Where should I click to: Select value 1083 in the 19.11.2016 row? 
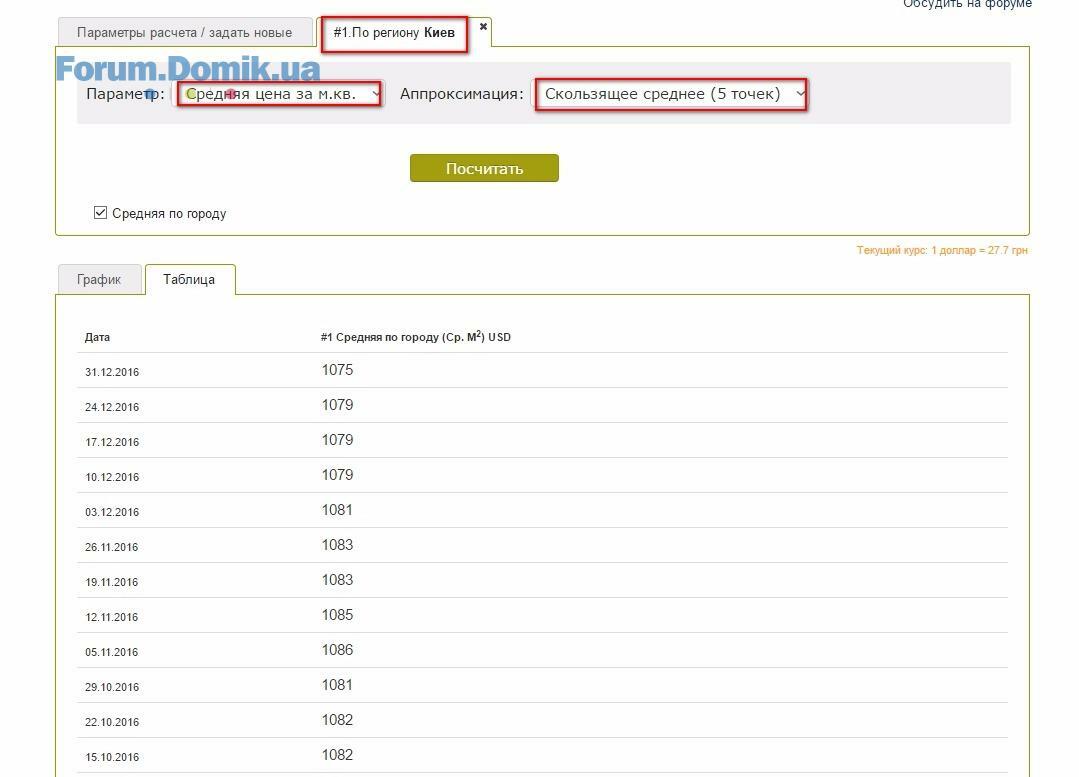point(337,581)
